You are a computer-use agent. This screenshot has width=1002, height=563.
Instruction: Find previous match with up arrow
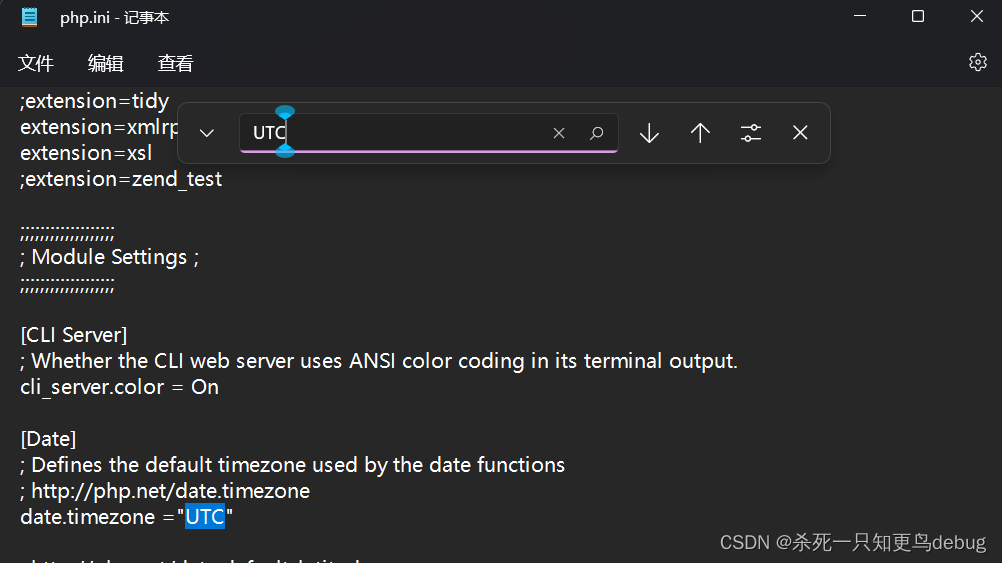[x=700, y=133]
